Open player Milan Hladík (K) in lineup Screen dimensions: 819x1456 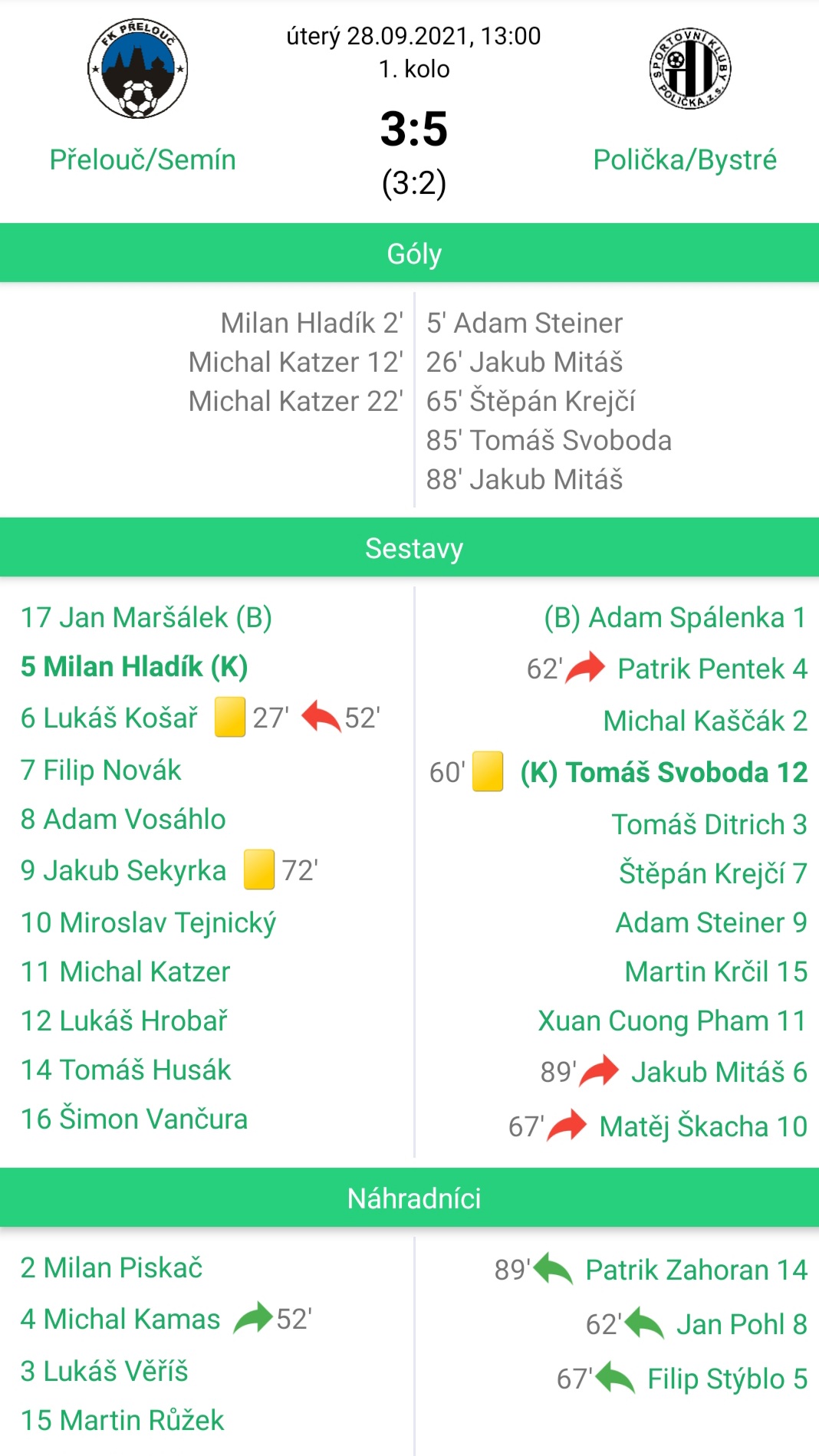click(134, 666)
